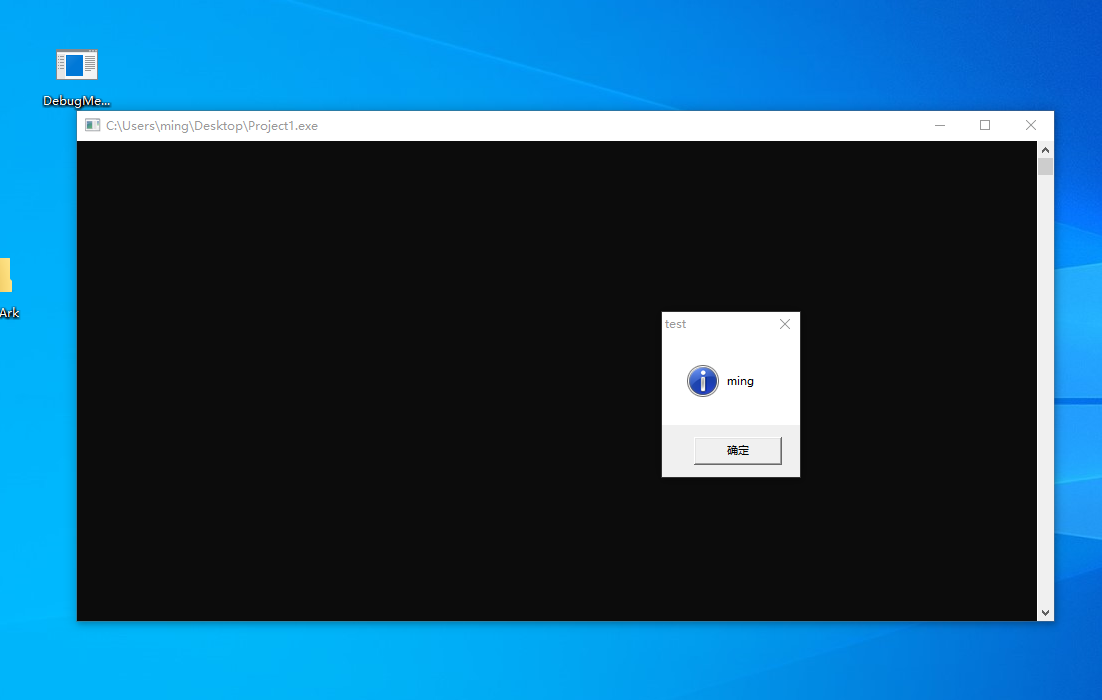Click the Project1.exe path in title bar
This screenshot has width=1102, height=700.
(x=212, y=126)
